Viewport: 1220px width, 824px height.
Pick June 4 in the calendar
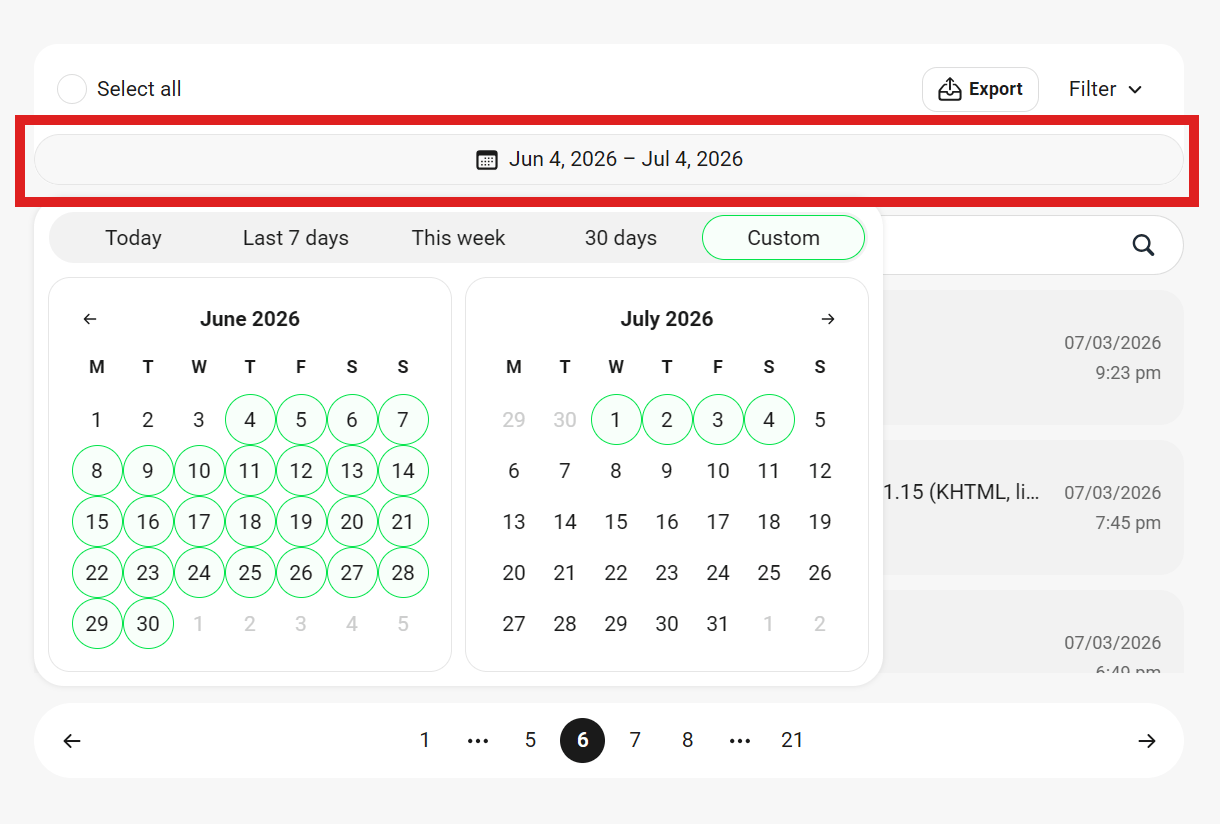(250, 420)
